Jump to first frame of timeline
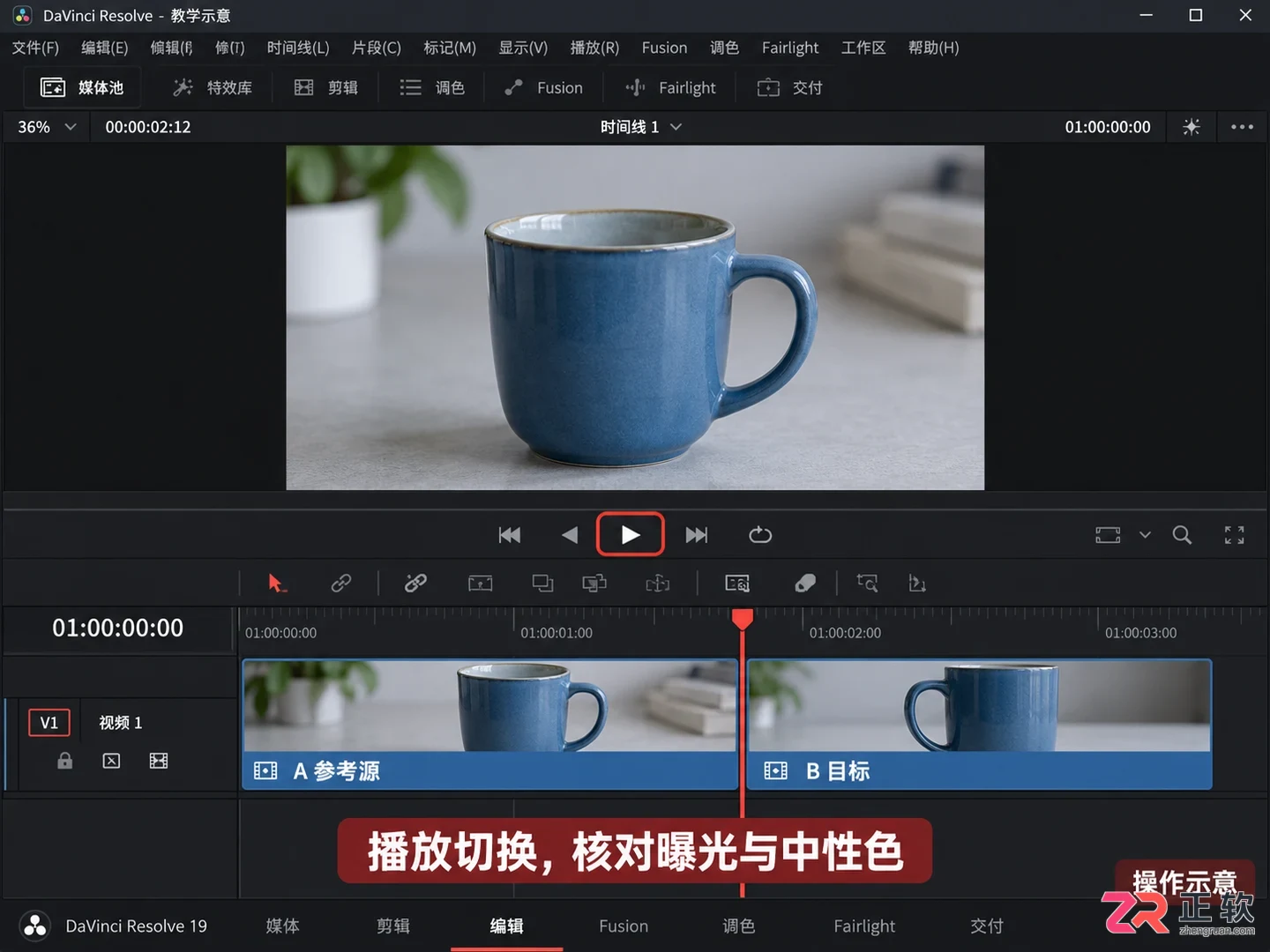This screenshot has height=952, width=1270. pyautogui.click(x=510, y=535)
